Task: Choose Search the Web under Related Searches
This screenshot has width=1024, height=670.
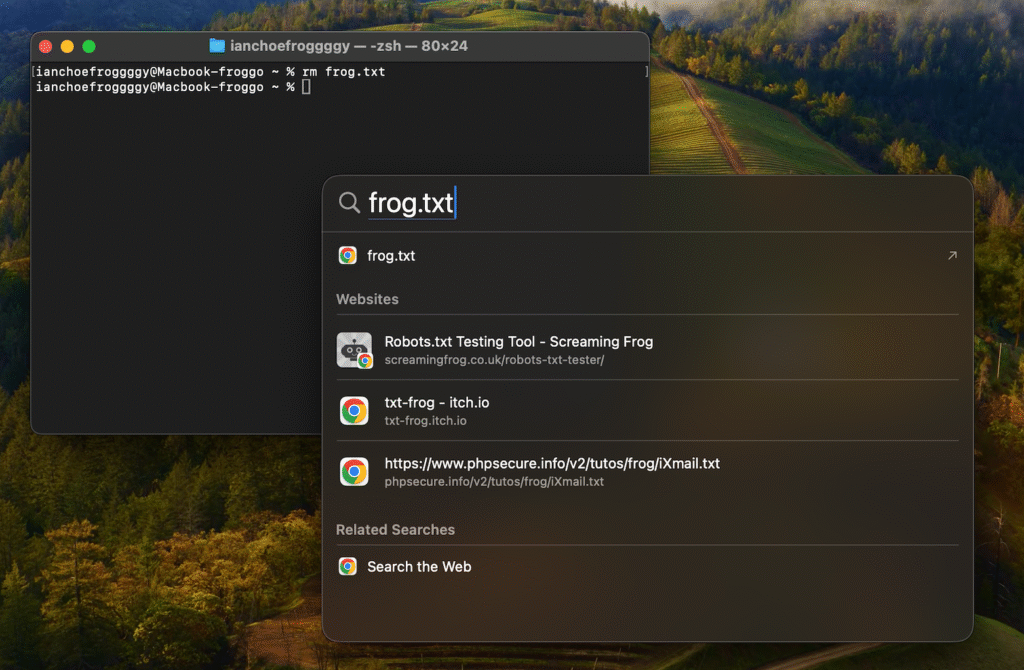Action: 418,567
